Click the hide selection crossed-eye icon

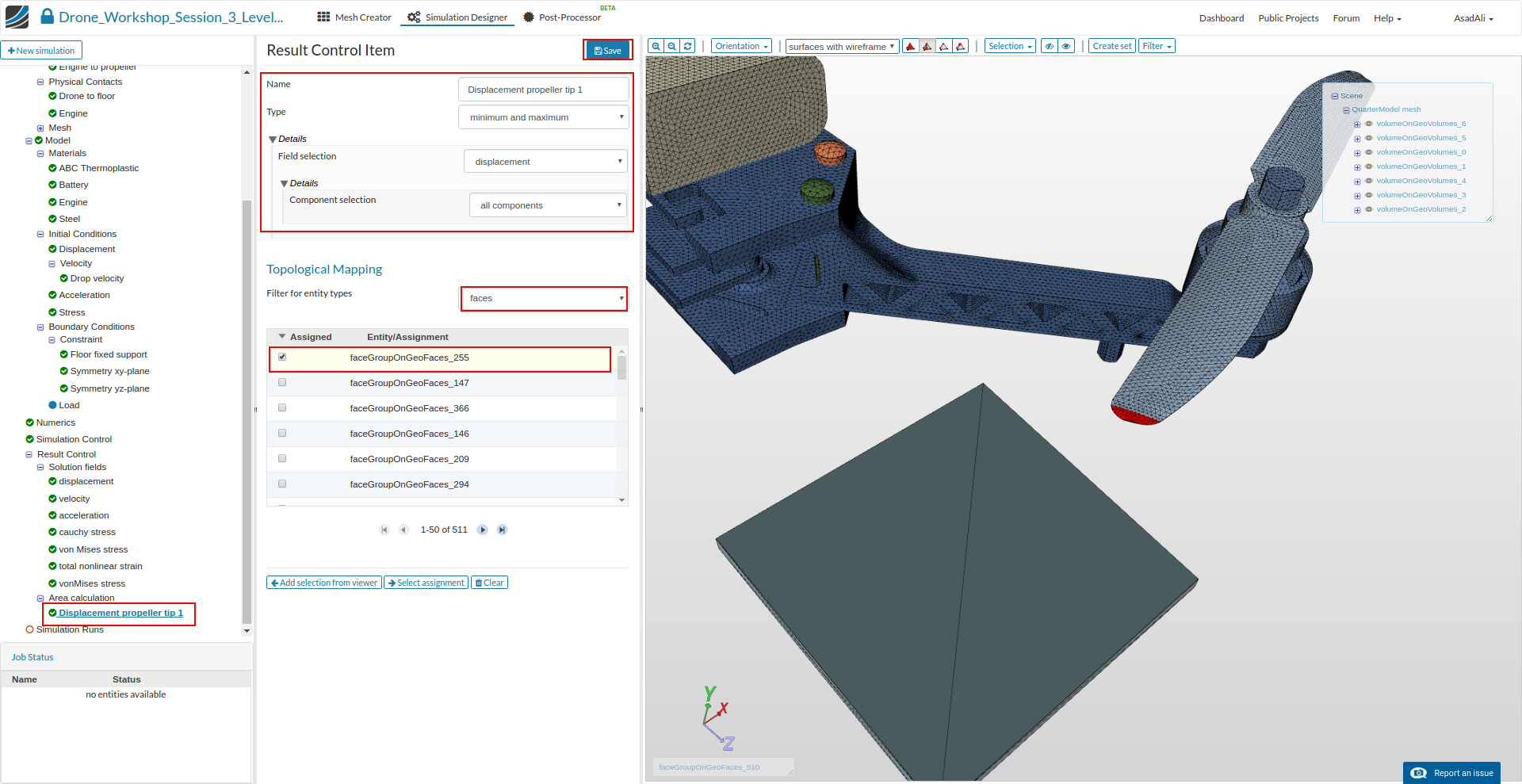click(1050, 46)
